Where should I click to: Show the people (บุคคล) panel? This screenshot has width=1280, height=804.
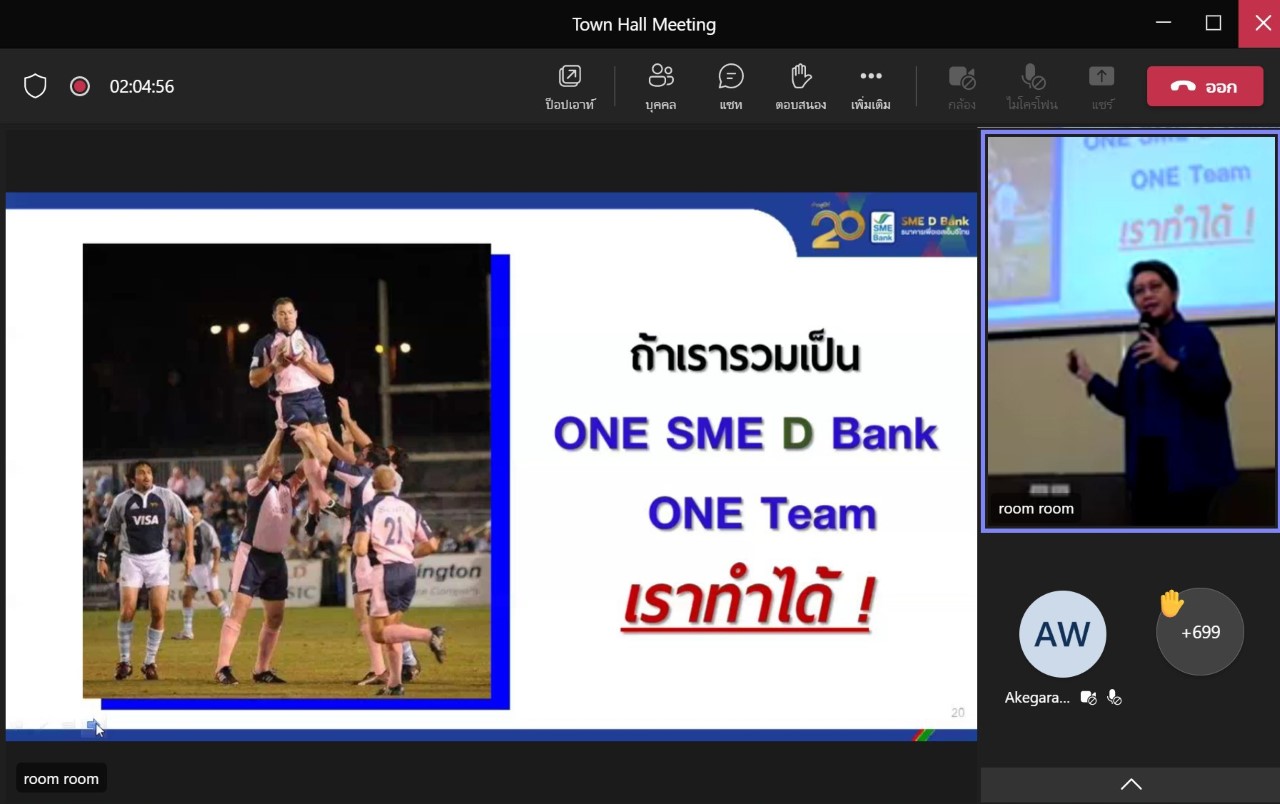pos(661,86)
